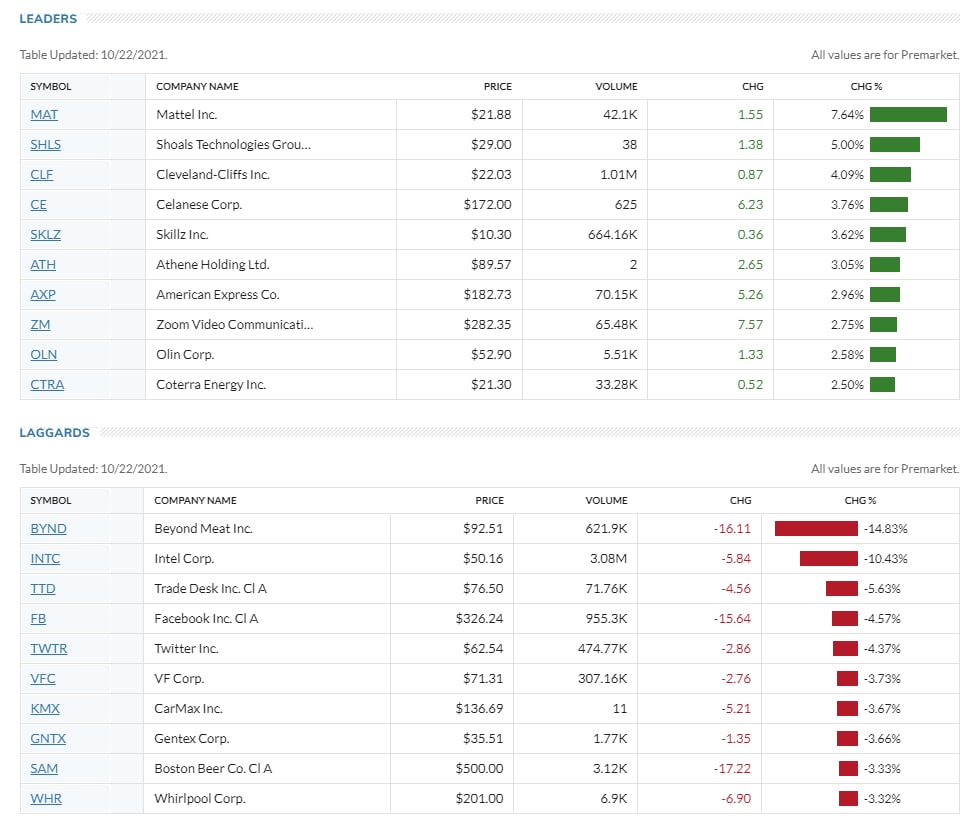Open the TTD ticker link
This screenshot has height=823, width=978.
point(43,588)
